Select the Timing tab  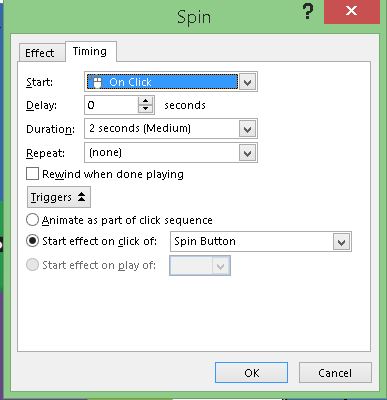[x=90, y=51]
